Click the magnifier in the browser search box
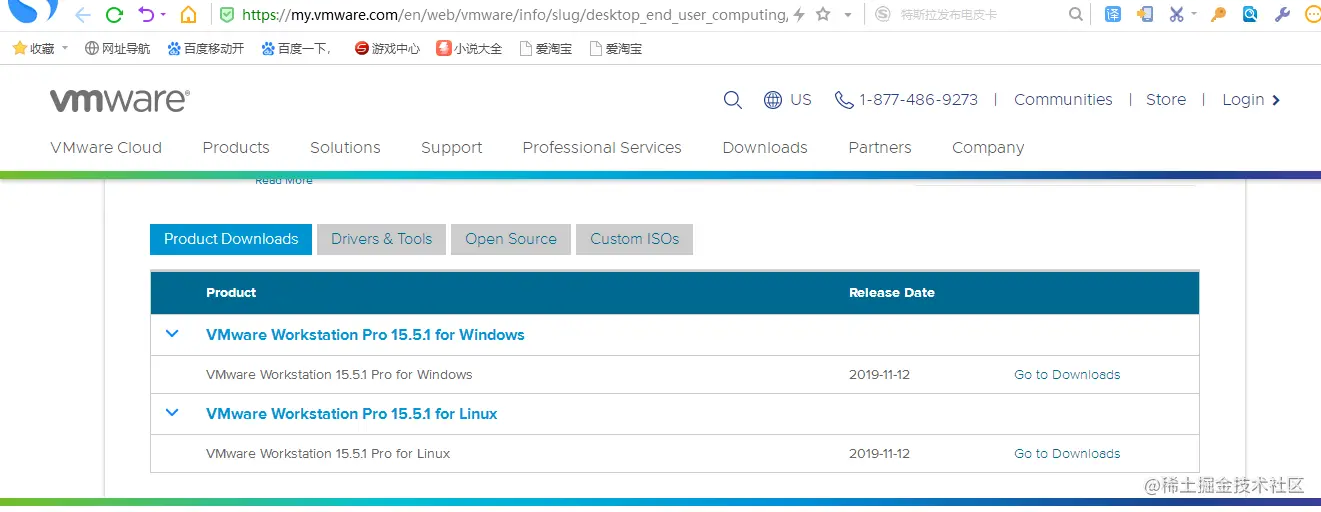Viewport: 1321px width, 512px height. [1075, 15]
